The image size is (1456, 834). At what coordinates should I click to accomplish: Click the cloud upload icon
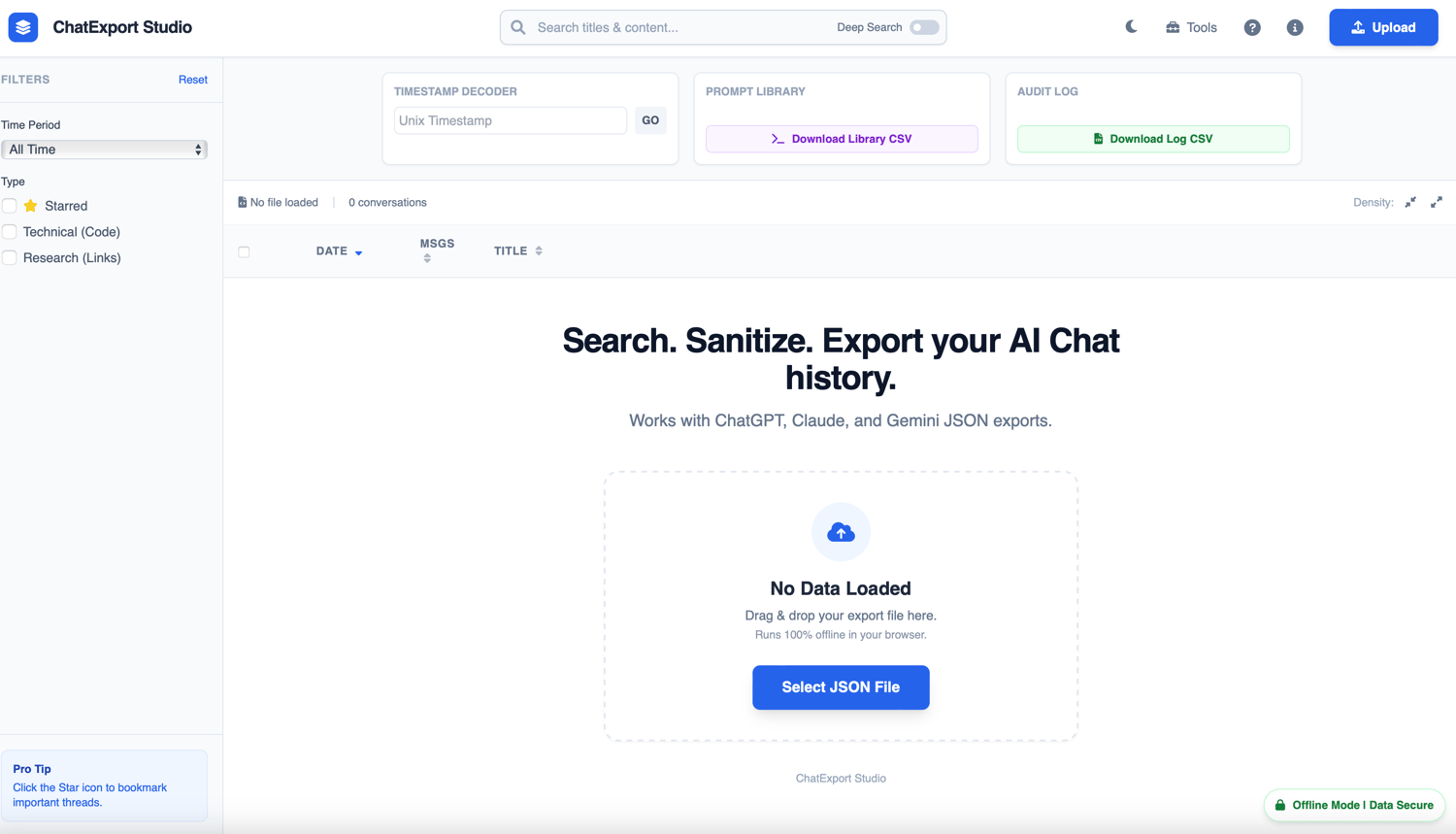[841, 532]
